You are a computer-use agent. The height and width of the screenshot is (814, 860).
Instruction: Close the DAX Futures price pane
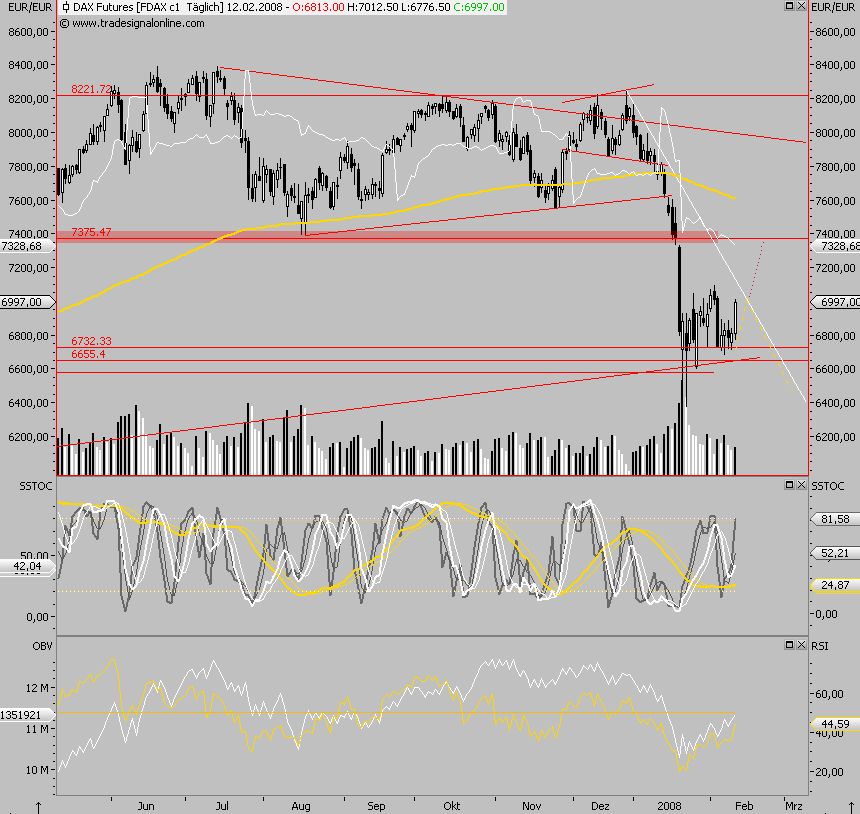coord(801,5)
